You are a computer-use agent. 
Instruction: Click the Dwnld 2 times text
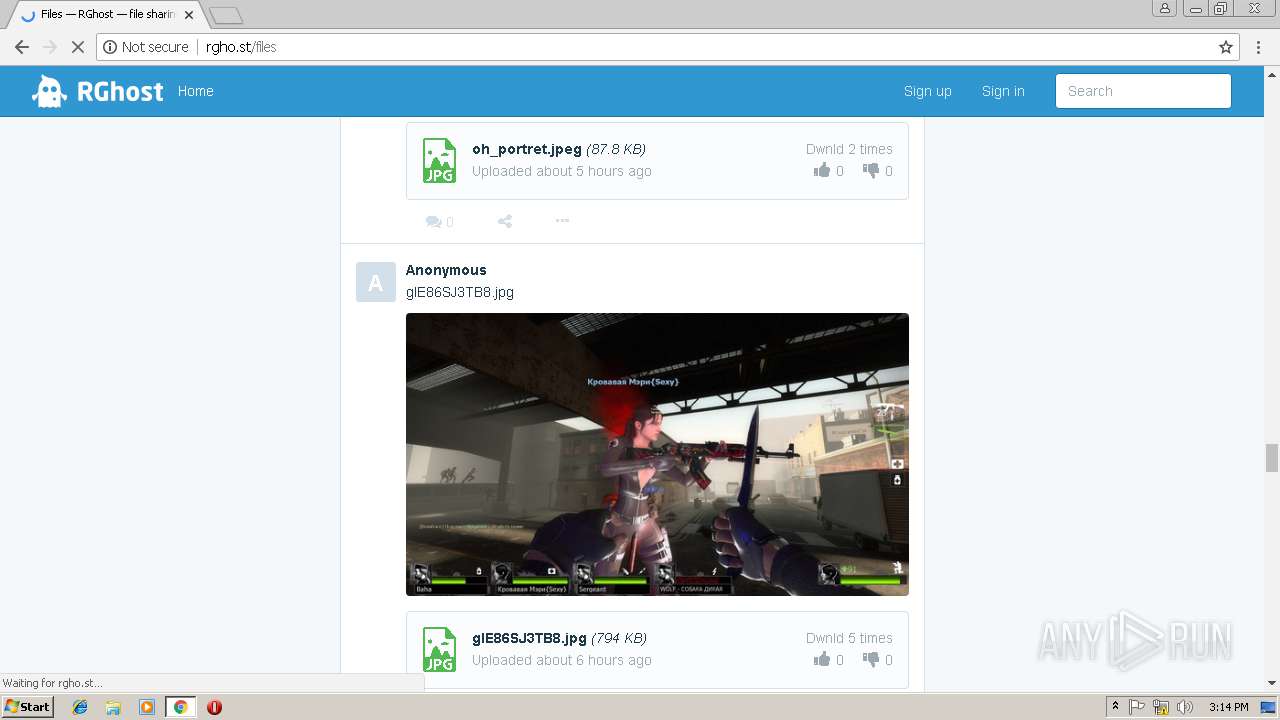(x=849, y=149)
